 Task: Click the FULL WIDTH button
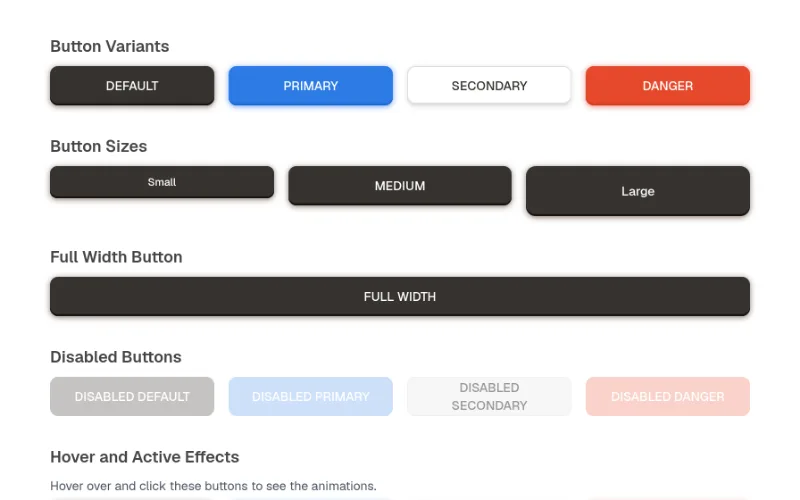pos(400,296)
